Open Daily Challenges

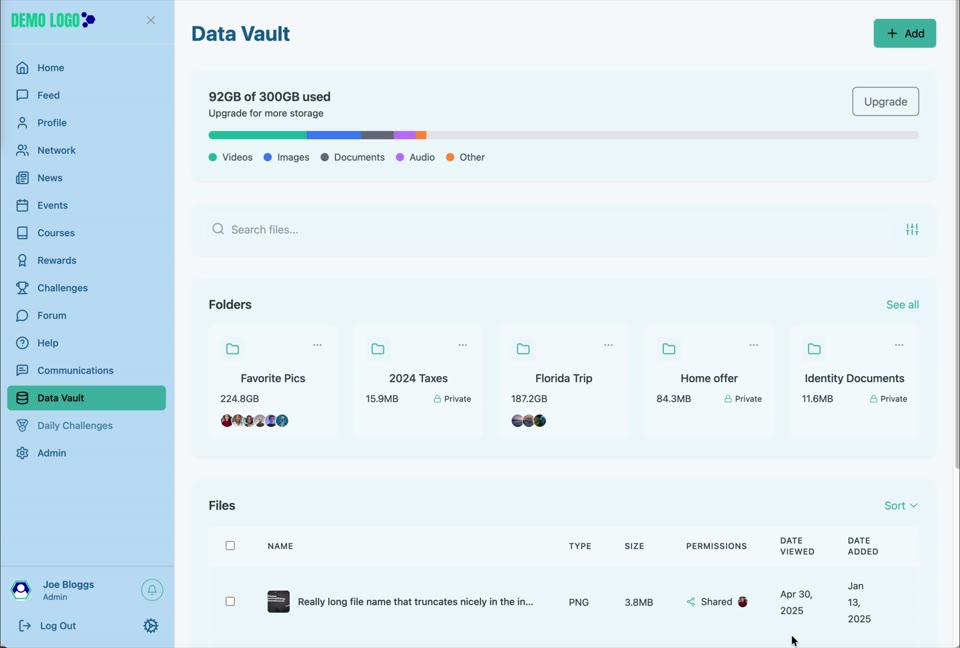[x=86, y=426]
